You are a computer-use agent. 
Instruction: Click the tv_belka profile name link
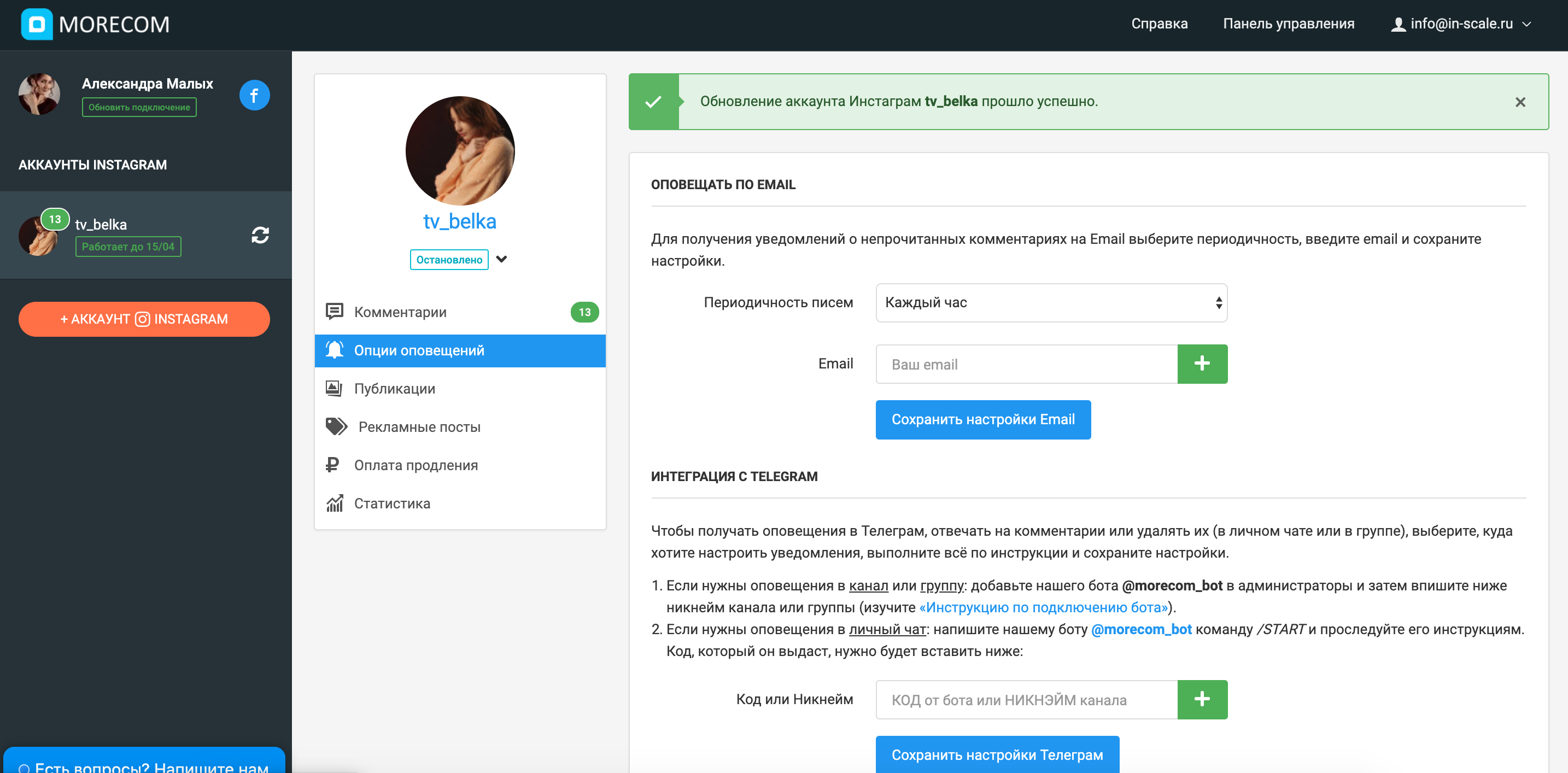point(460,221)
